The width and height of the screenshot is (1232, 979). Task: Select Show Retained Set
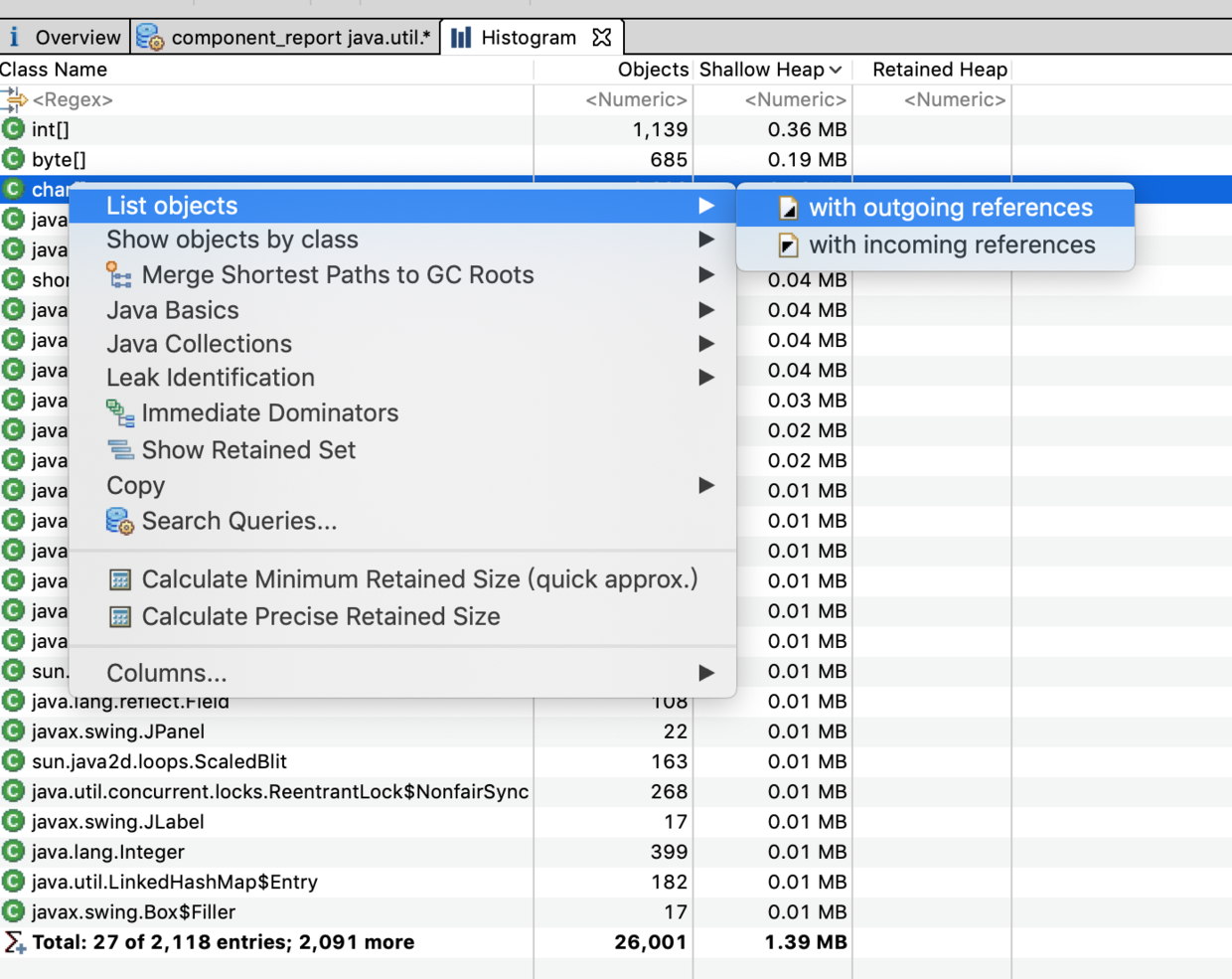pos(402,450)
